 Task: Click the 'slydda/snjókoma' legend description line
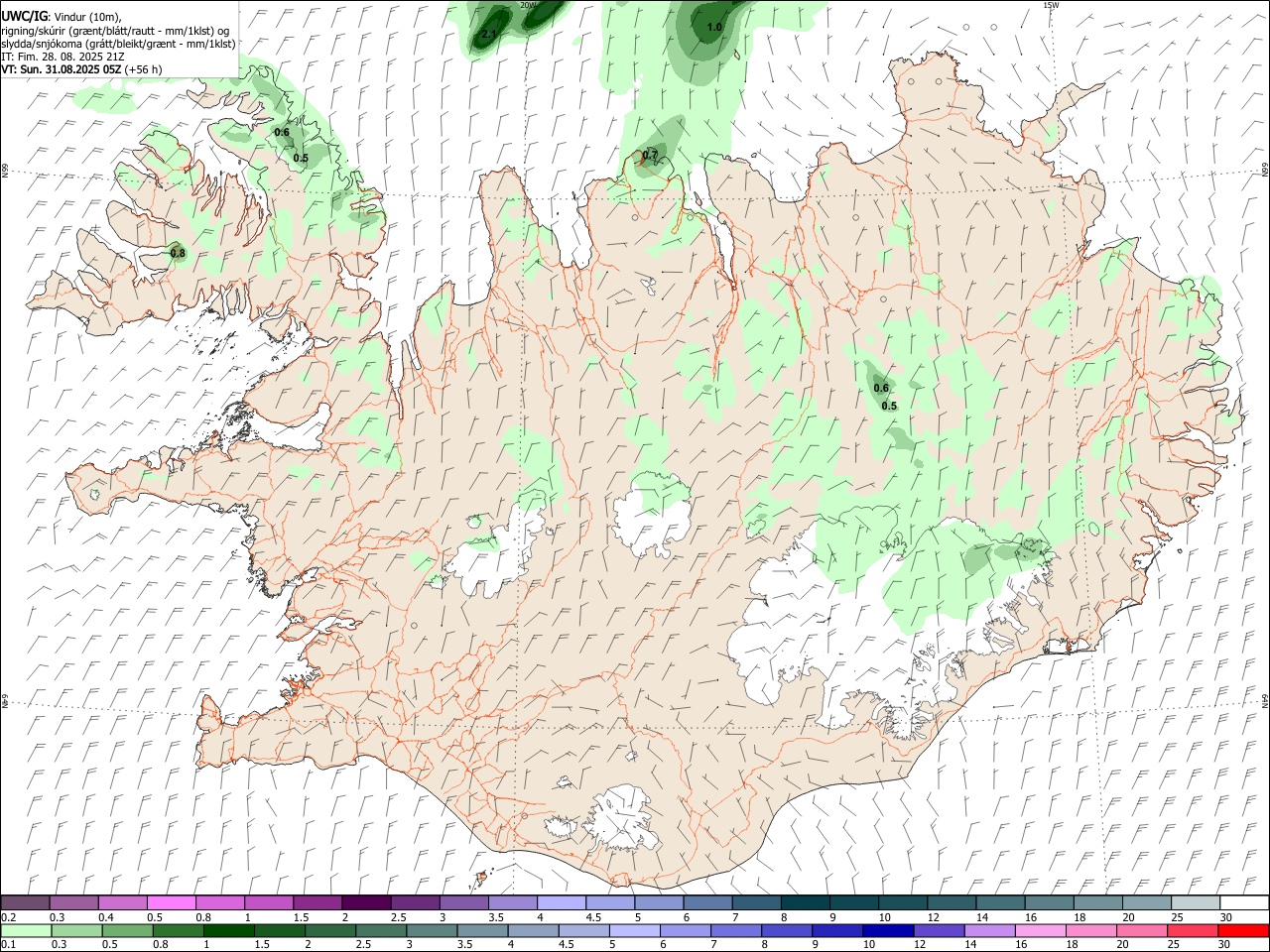click(x=118, y=44)
